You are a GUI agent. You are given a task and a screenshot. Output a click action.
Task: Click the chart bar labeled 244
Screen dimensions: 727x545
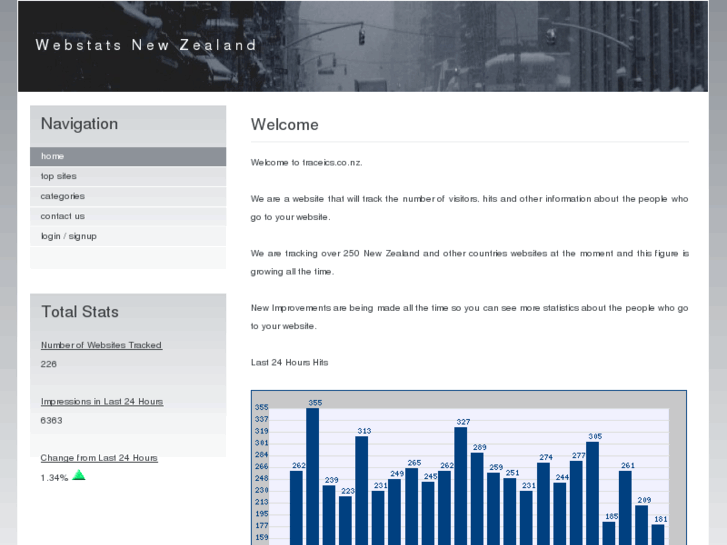tap(560, 514)
